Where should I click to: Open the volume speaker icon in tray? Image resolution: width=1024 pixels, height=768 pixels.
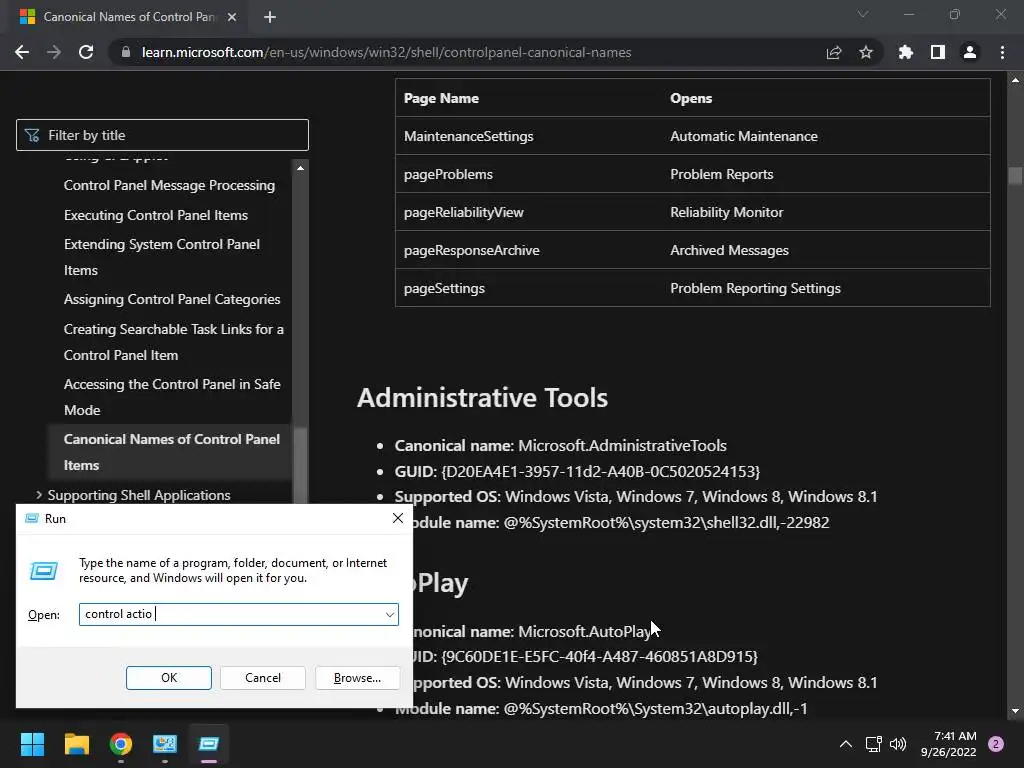click(899, 744)
